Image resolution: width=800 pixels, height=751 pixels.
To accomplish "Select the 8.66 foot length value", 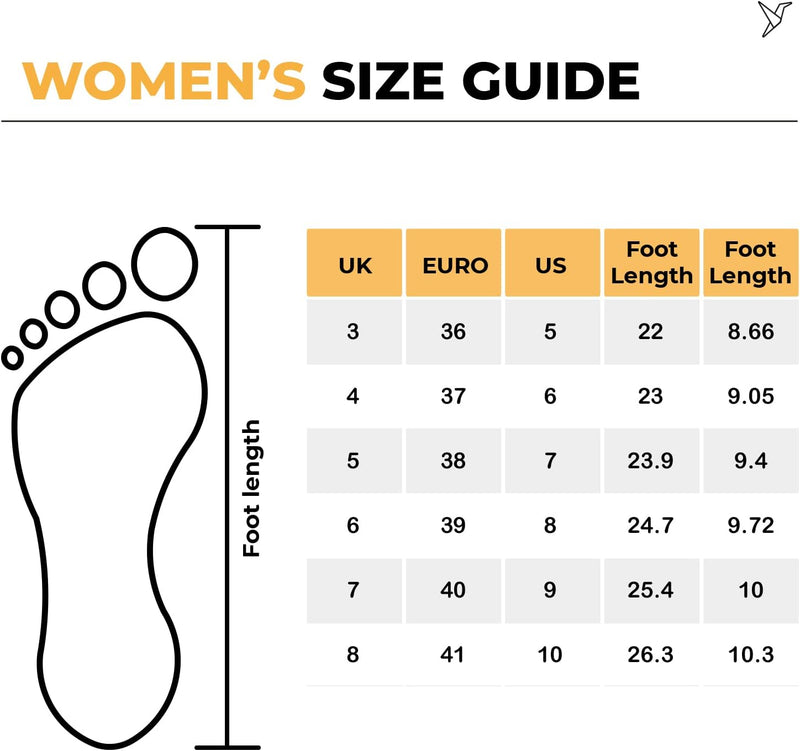I will click(750, 332).
